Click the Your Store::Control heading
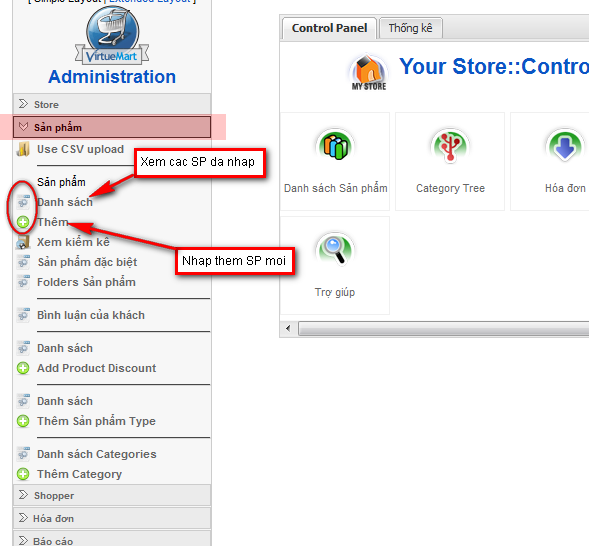 [x=494, y=66]
